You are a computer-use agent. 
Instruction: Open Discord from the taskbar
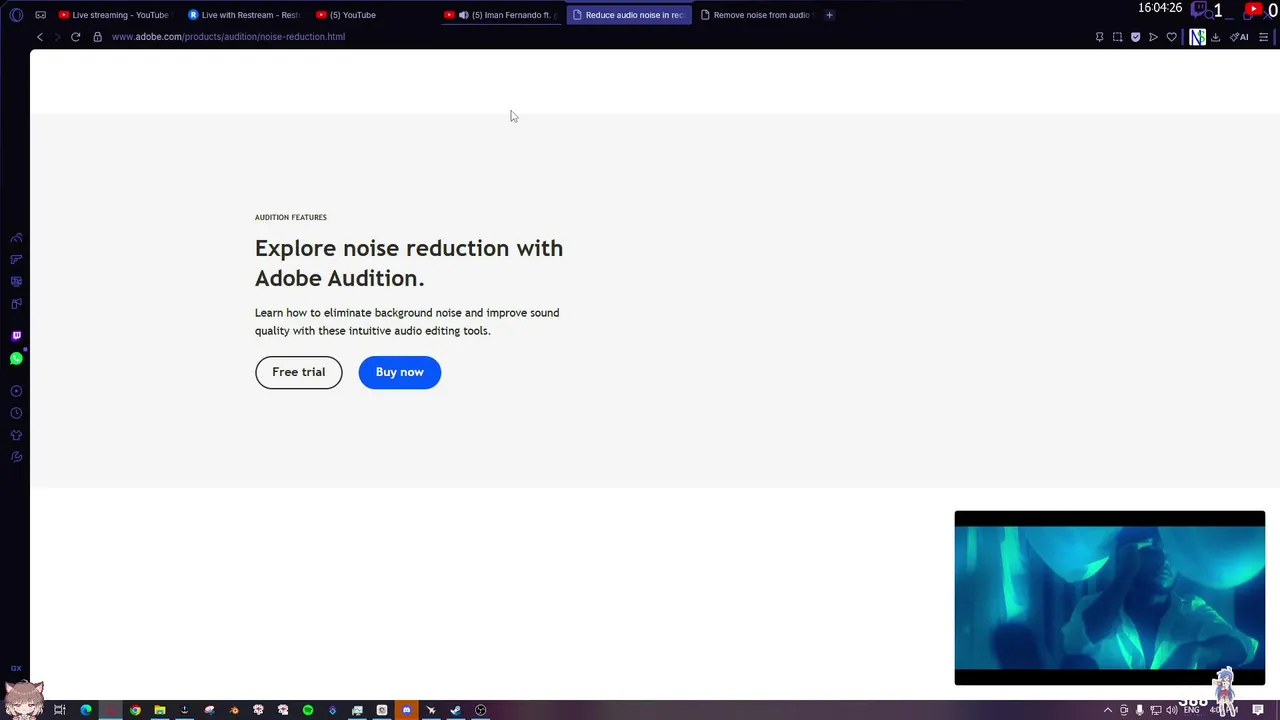point(406,710)
